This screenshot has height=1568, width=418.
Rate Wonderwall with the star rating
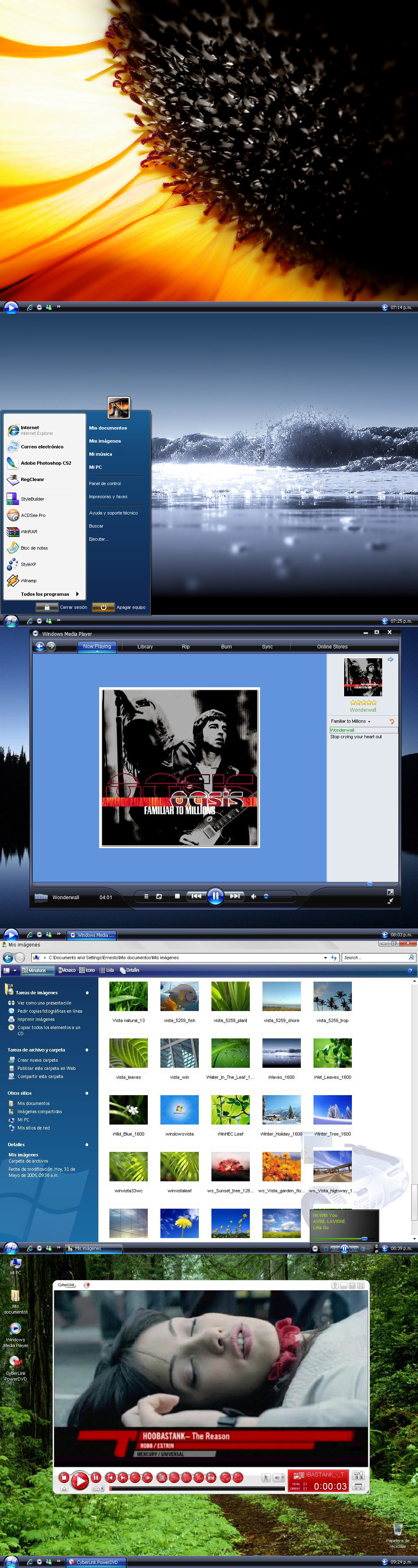click(363, 702)
